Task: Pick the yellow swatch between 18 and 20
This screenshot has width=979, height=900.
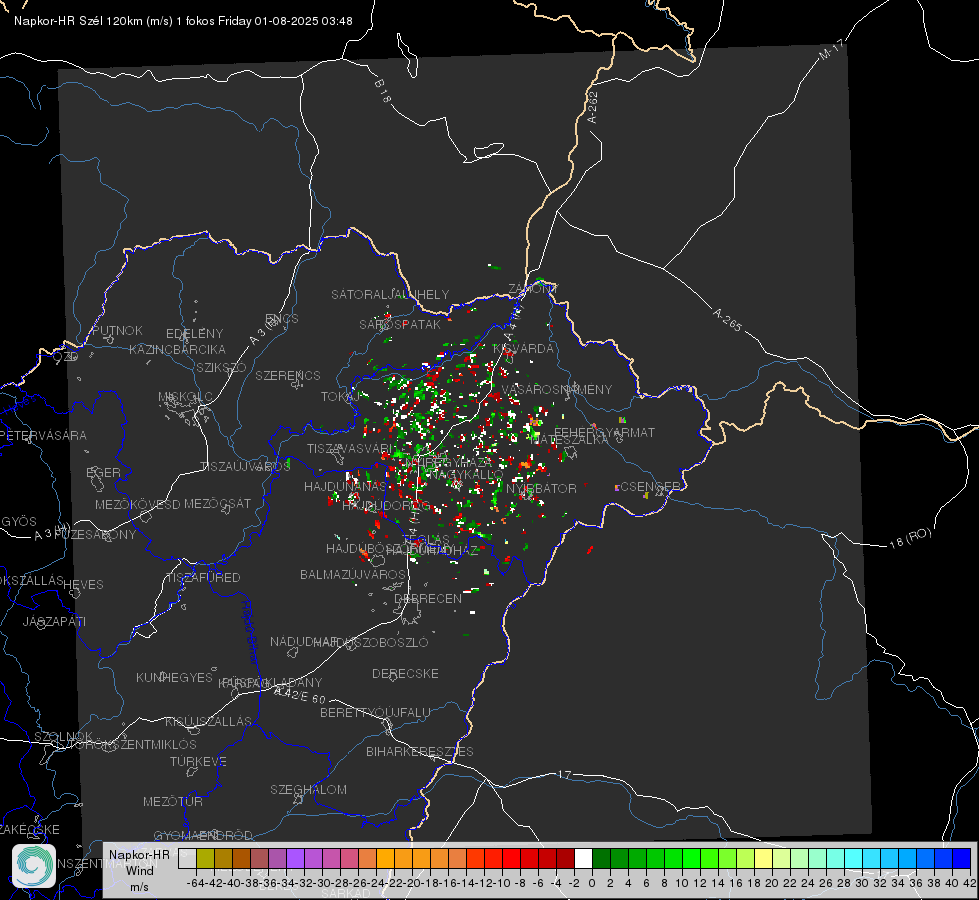Action: pos(763,858)
